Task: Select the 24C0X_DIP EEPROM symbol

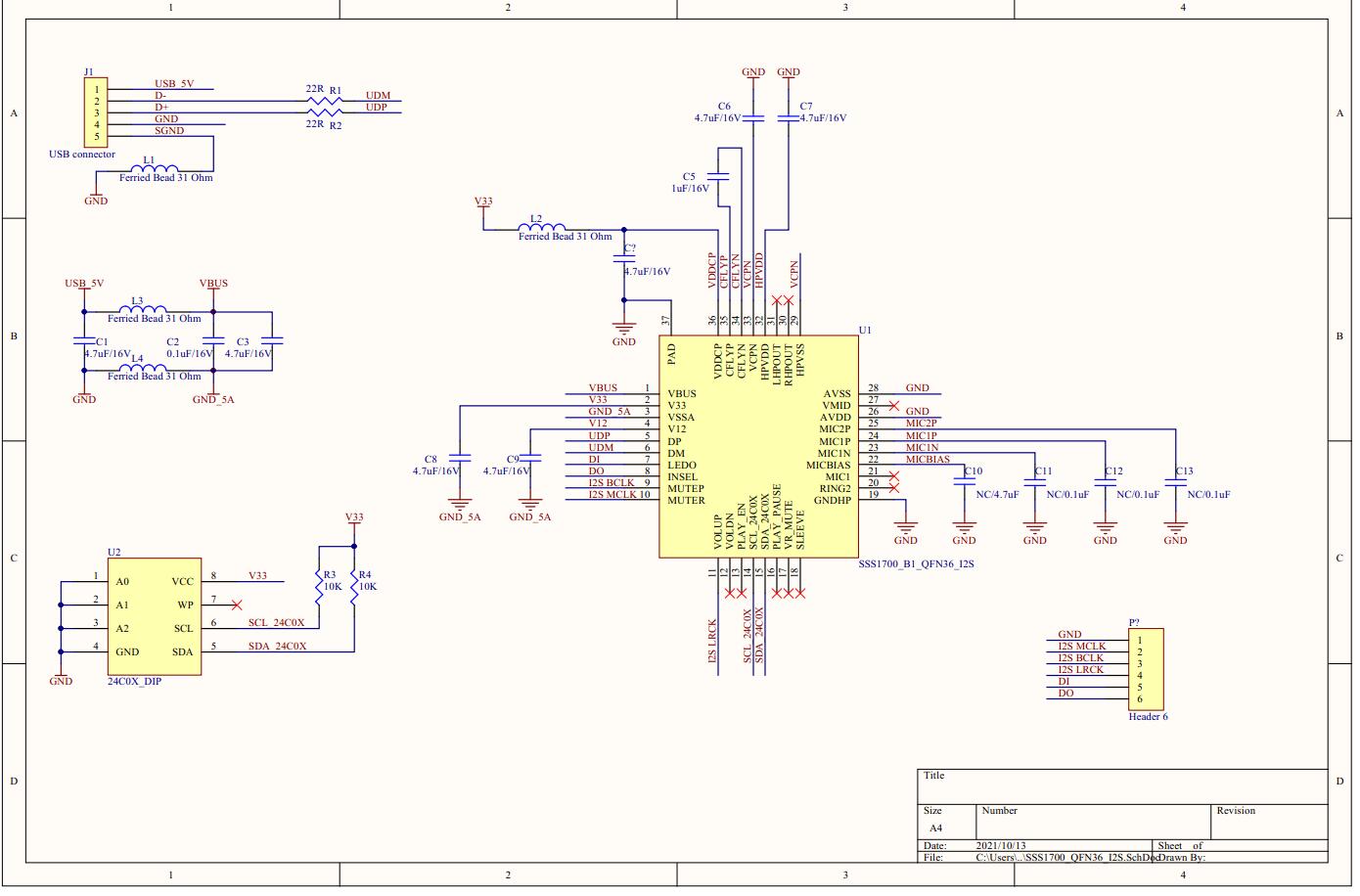Action: coord(155,616)
